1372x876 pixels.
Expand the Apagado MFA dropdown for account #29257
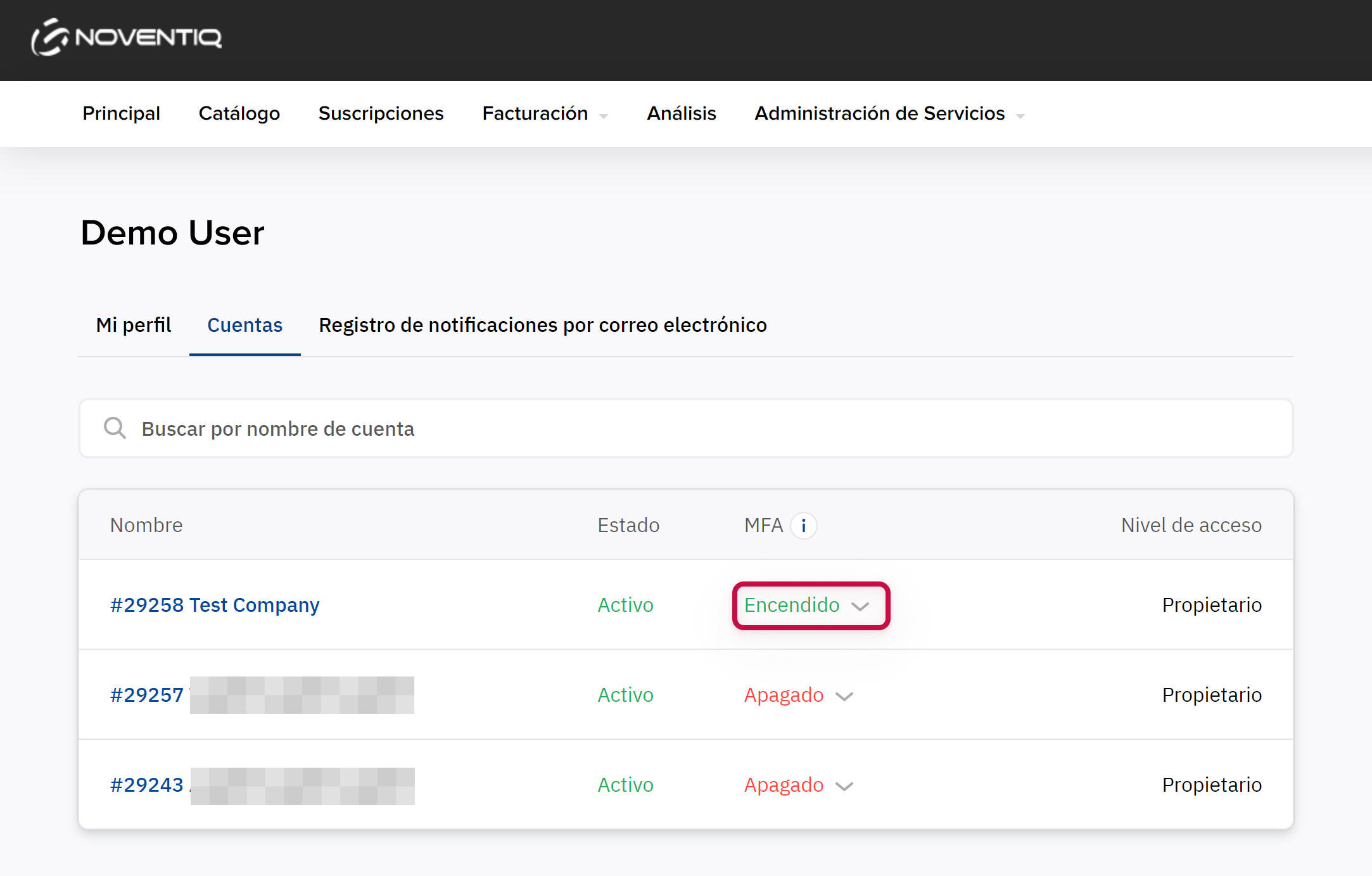click(x=798, y=695)
